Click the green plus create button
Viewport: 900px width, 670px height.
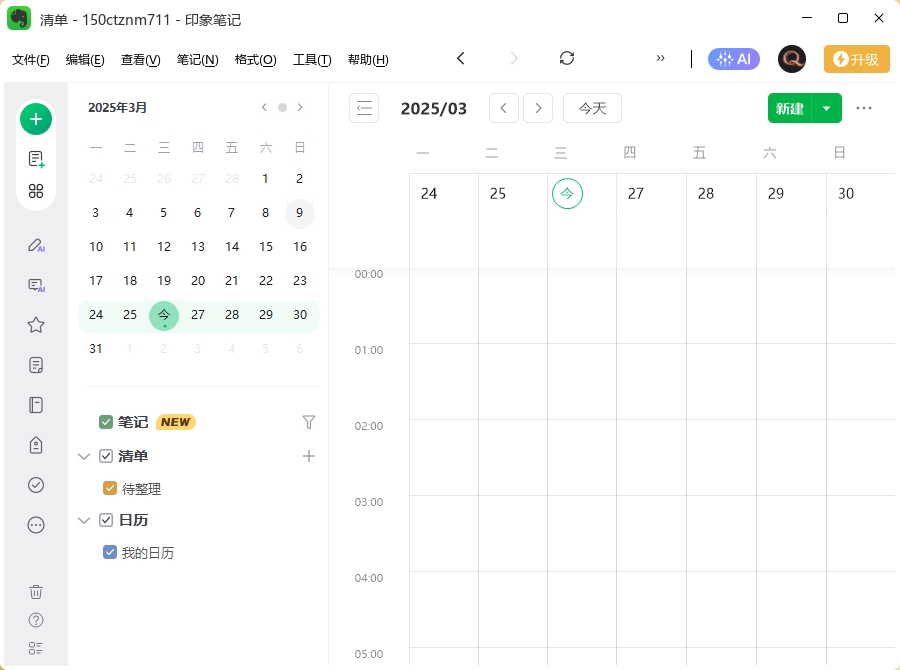[36, 119]
